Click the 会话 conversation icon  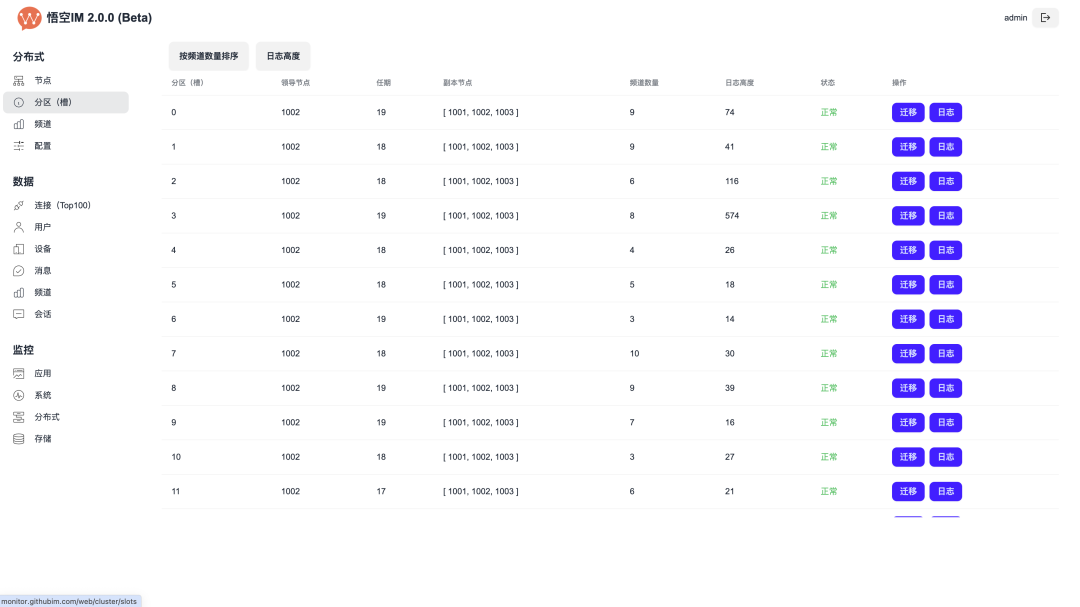18,314
